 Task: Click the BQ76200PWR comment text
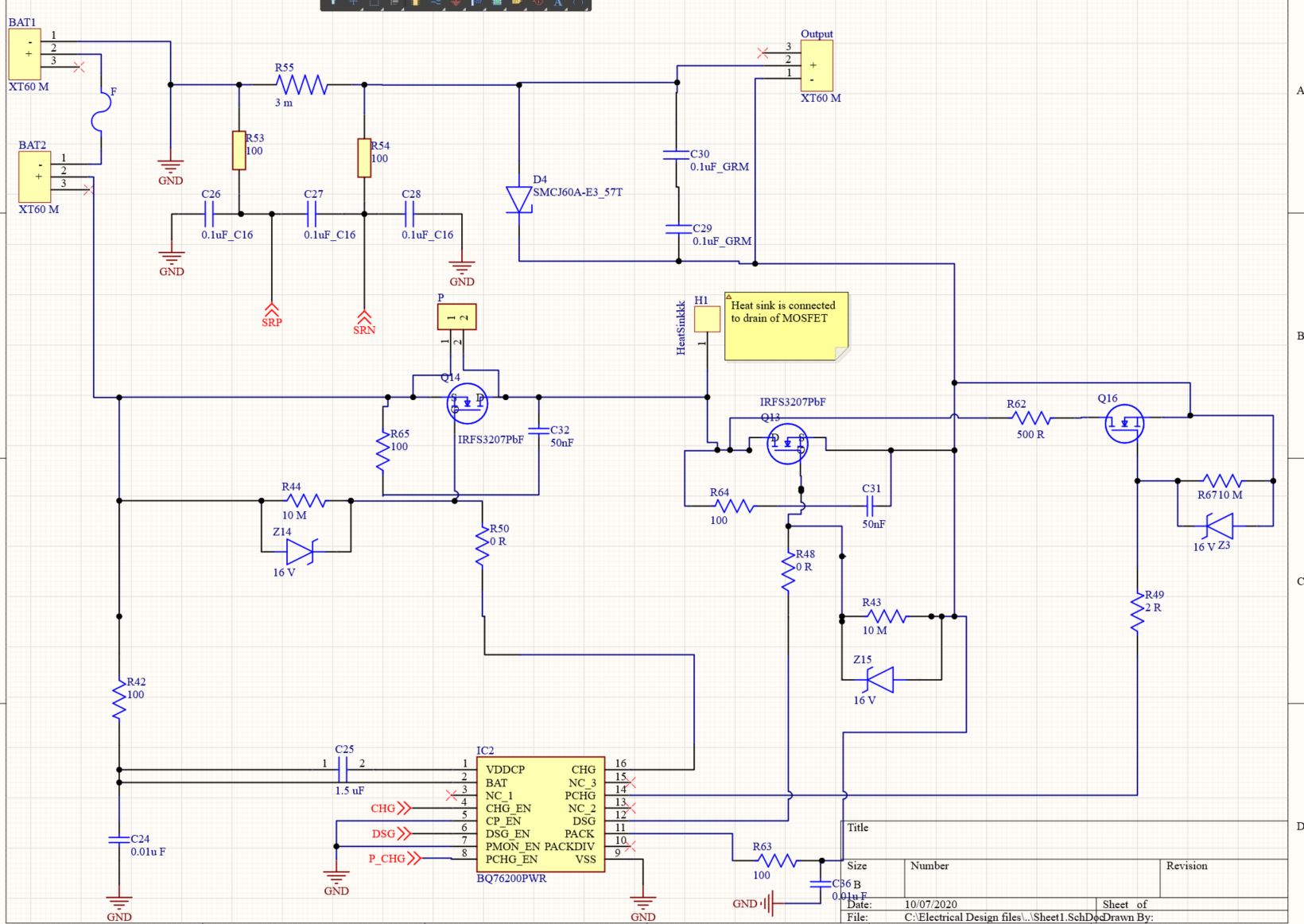pyautogui.click(x=511, y=879)
